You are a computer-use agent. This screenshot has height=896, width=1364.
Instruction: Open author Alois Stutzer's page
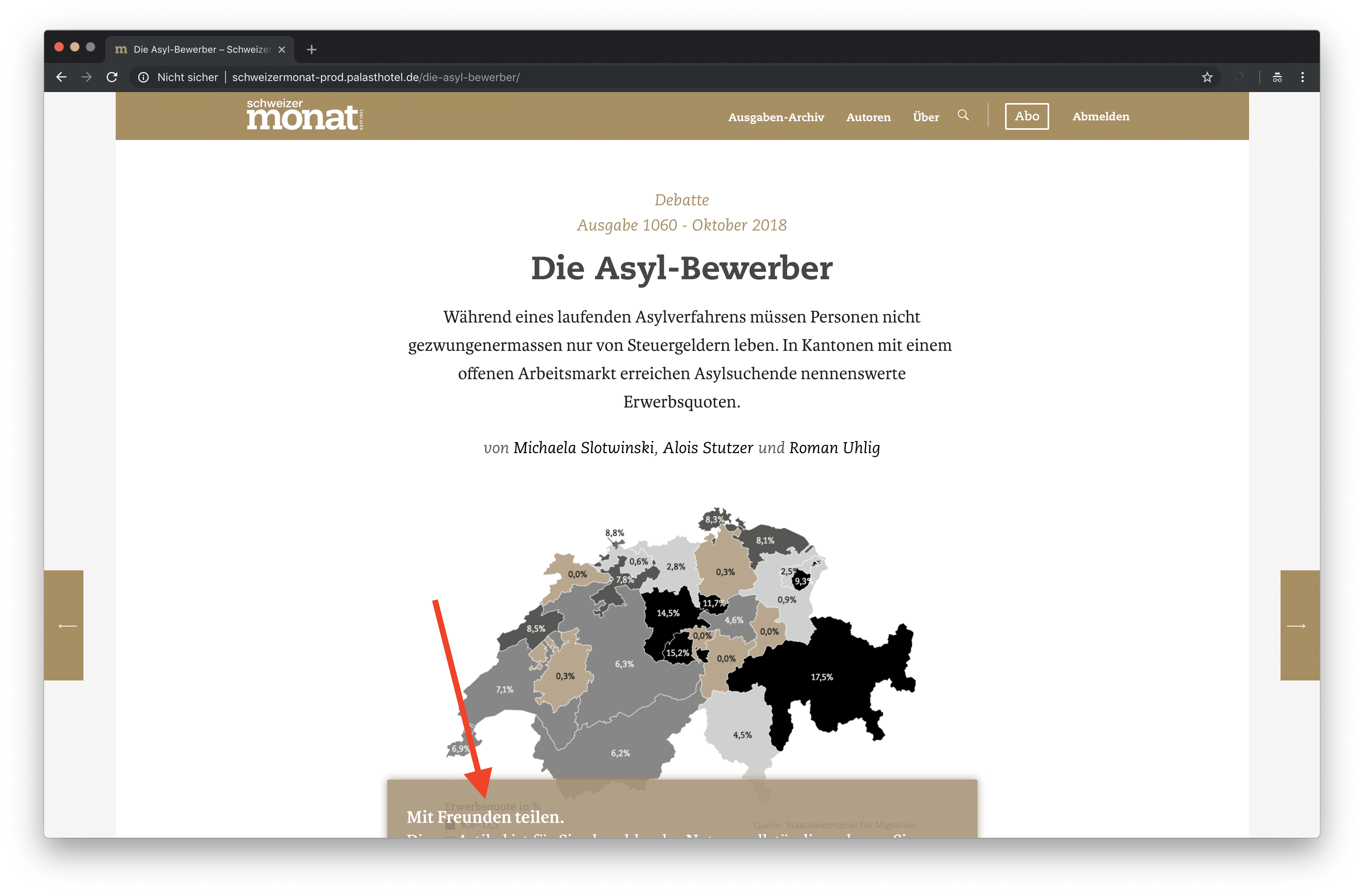click(708, 448)
